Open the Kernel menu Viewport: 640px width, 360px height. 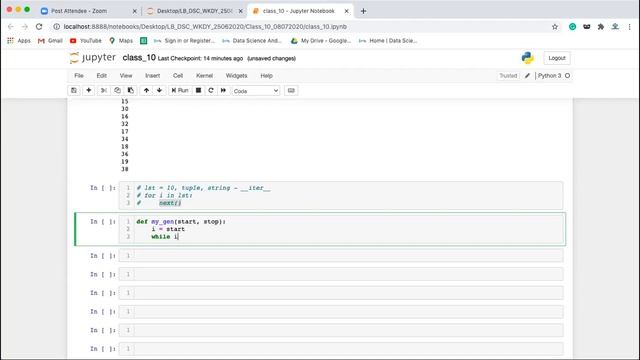pos(204,76)
